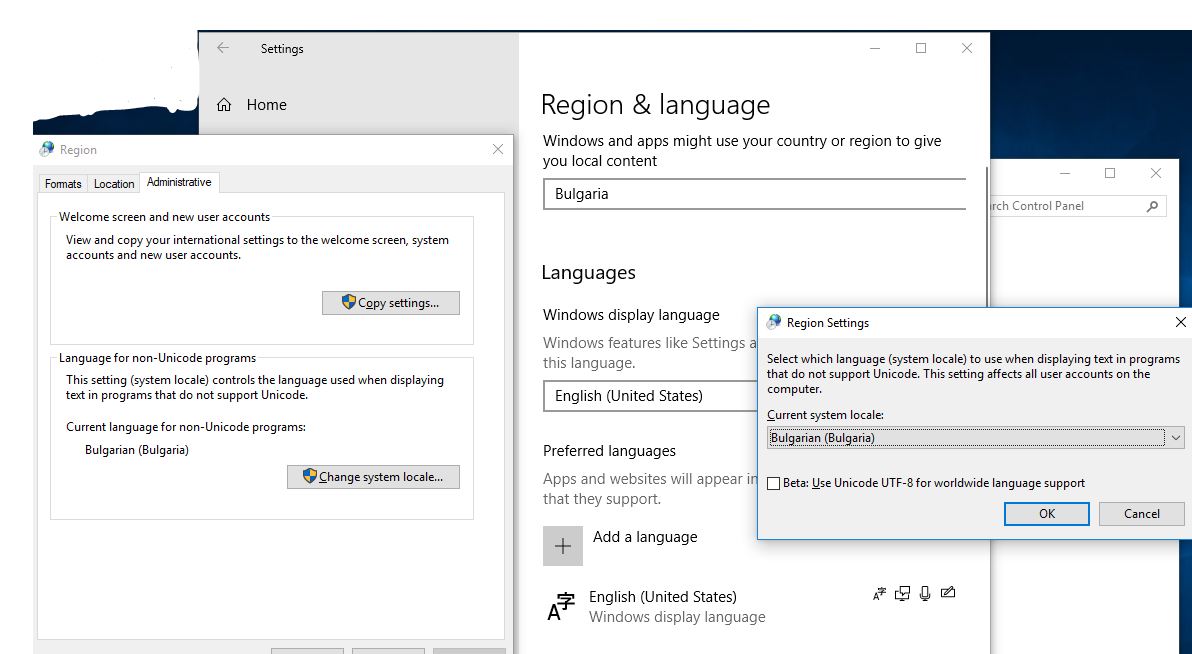
Task: Click the Copy settings button
Action: click(391, 303)
